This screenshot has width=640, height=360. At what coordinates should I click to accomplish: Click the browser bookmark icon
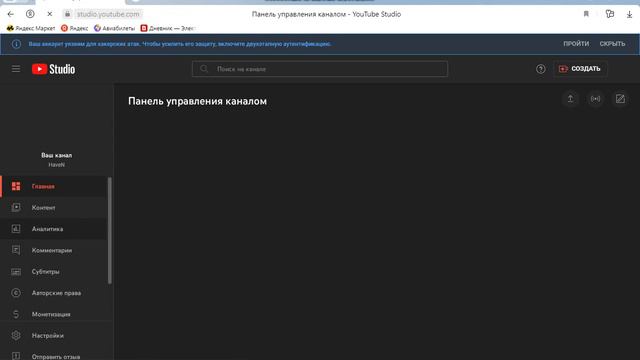point(586,14)
